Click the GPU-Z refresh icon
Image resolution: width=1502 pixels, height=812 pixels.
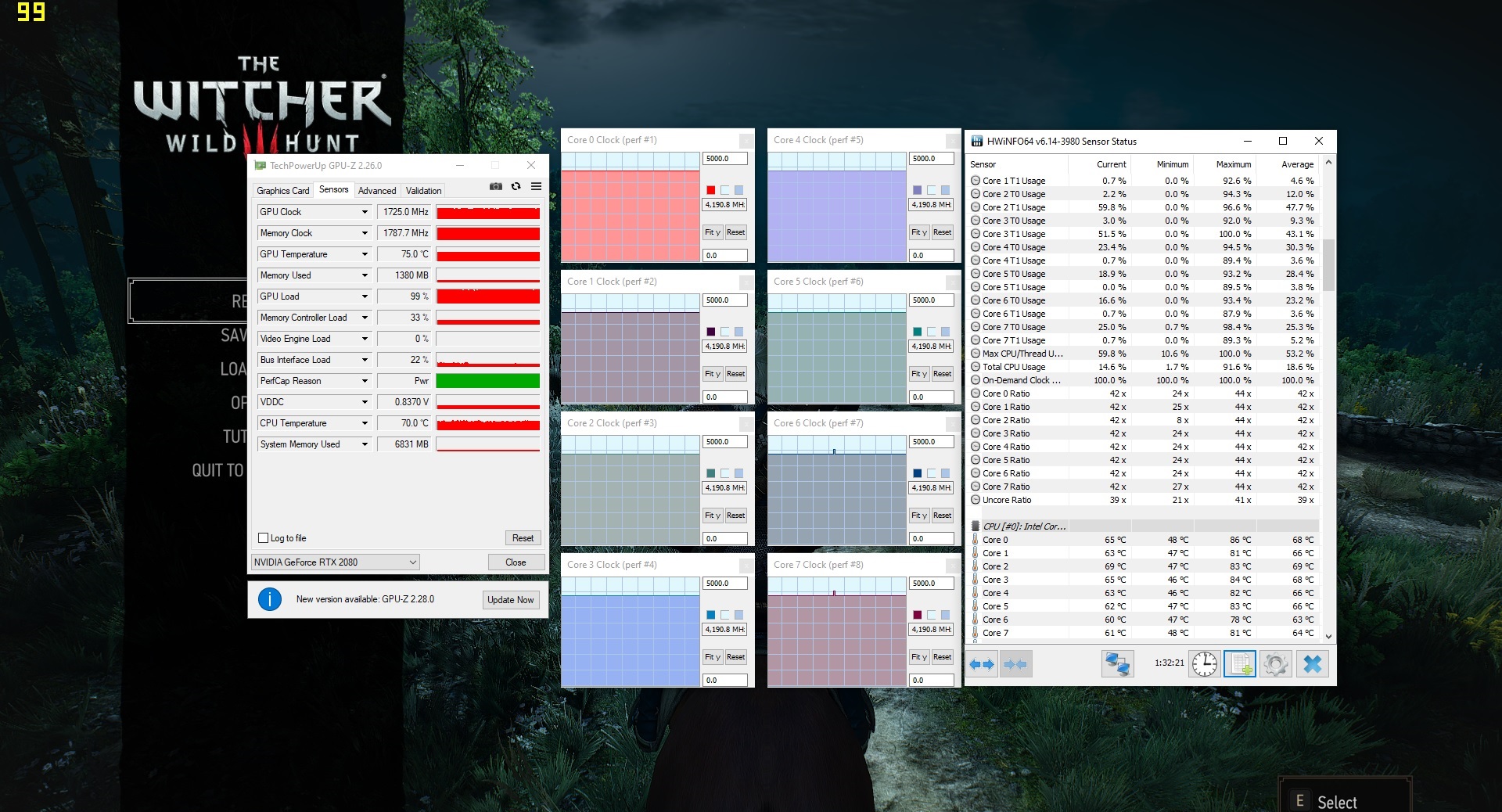click(516, 186)
